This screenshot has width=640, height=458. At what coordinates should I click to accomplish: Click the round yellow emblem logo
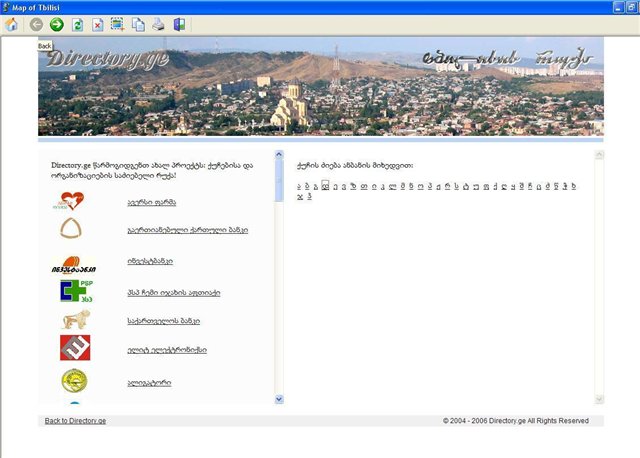74,380
